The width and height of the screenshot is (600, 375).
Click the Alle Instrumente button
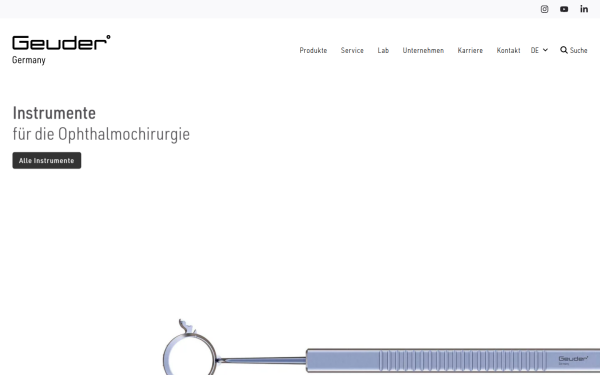(x=47, y=160)
